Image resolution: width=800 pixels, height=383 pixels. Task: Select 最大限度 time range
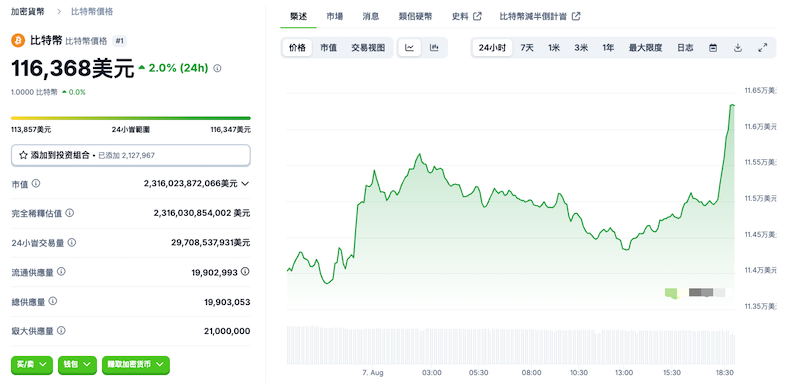[x=645, y=48]
